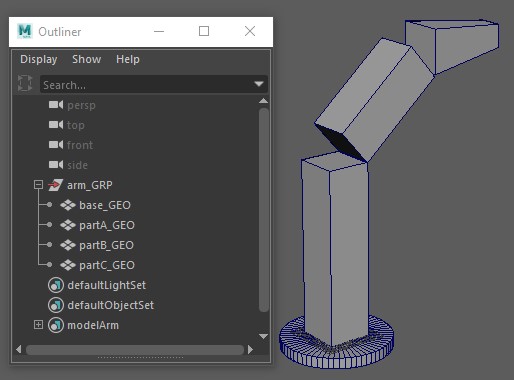Click the vertical scrollbar thumb
Image resolution: width=514 pixels, height=380 pixels.
click(x=264, y=210)
